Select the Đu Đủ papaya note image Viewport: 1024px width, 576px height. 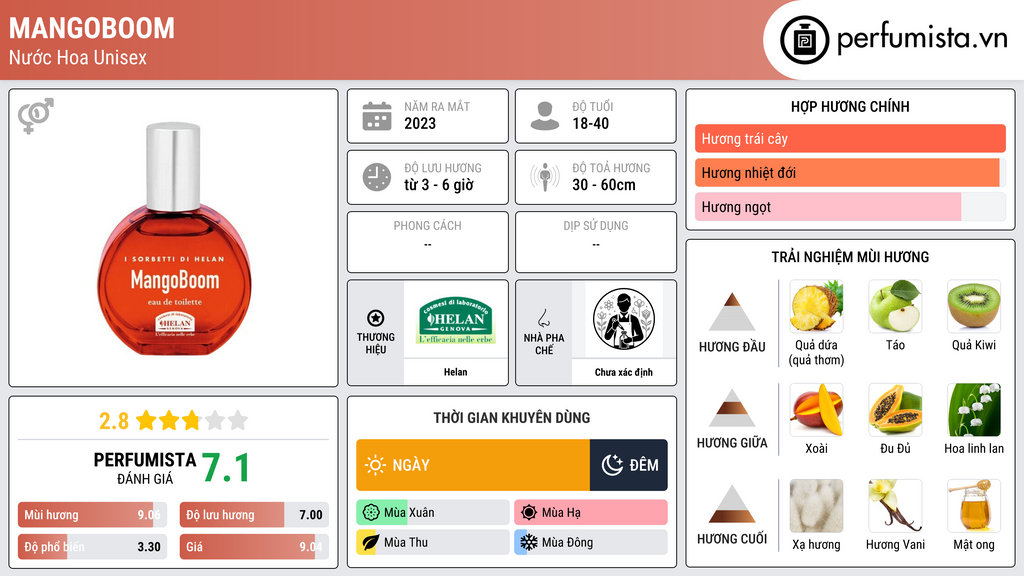click(x=895, y=409)
